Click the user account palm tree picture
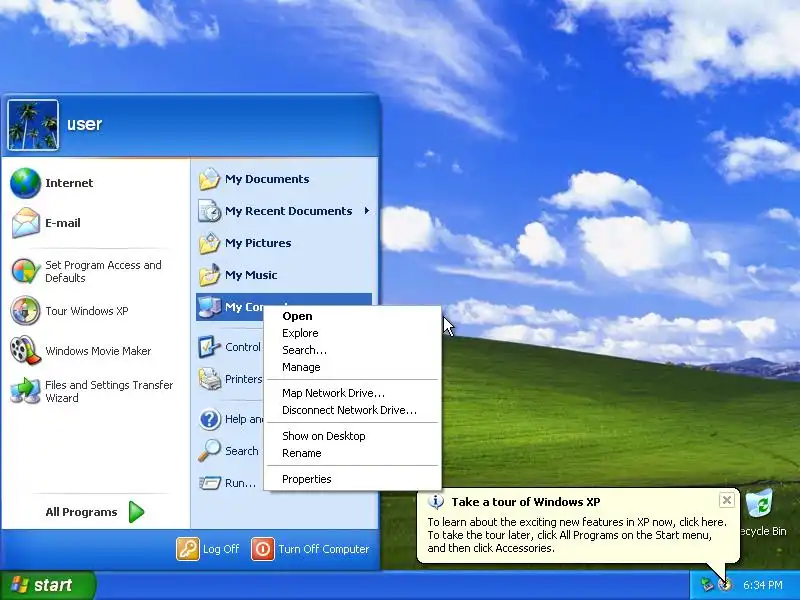The width and height of the screenshot is (800, 600). click(33, 125)
